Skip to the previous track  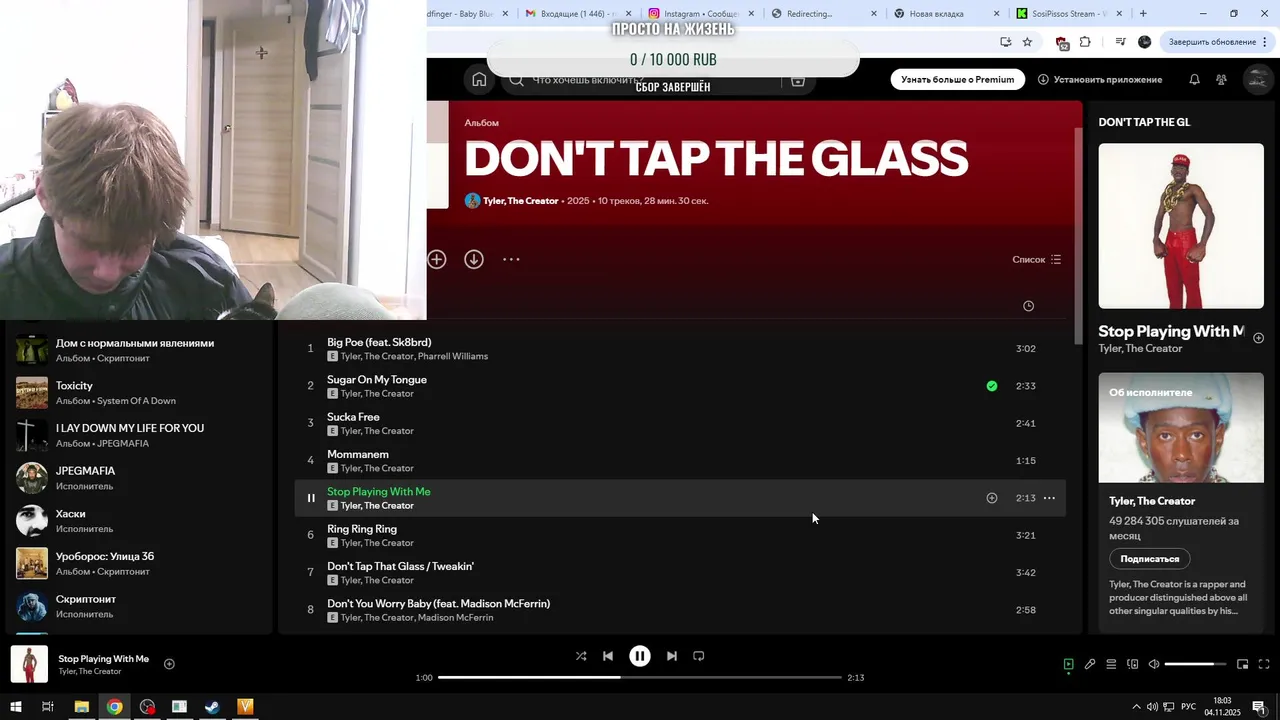(x=608, y=656)
